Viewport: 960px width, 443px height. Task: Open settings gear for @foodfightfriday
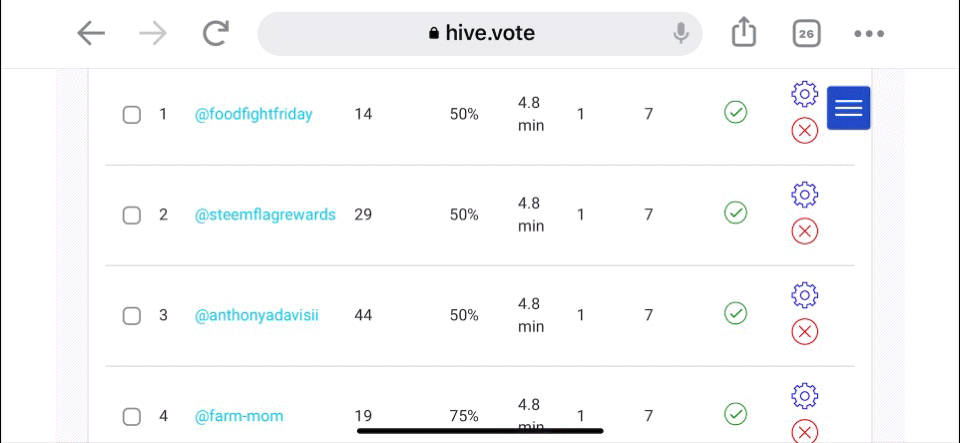(804, 94)
